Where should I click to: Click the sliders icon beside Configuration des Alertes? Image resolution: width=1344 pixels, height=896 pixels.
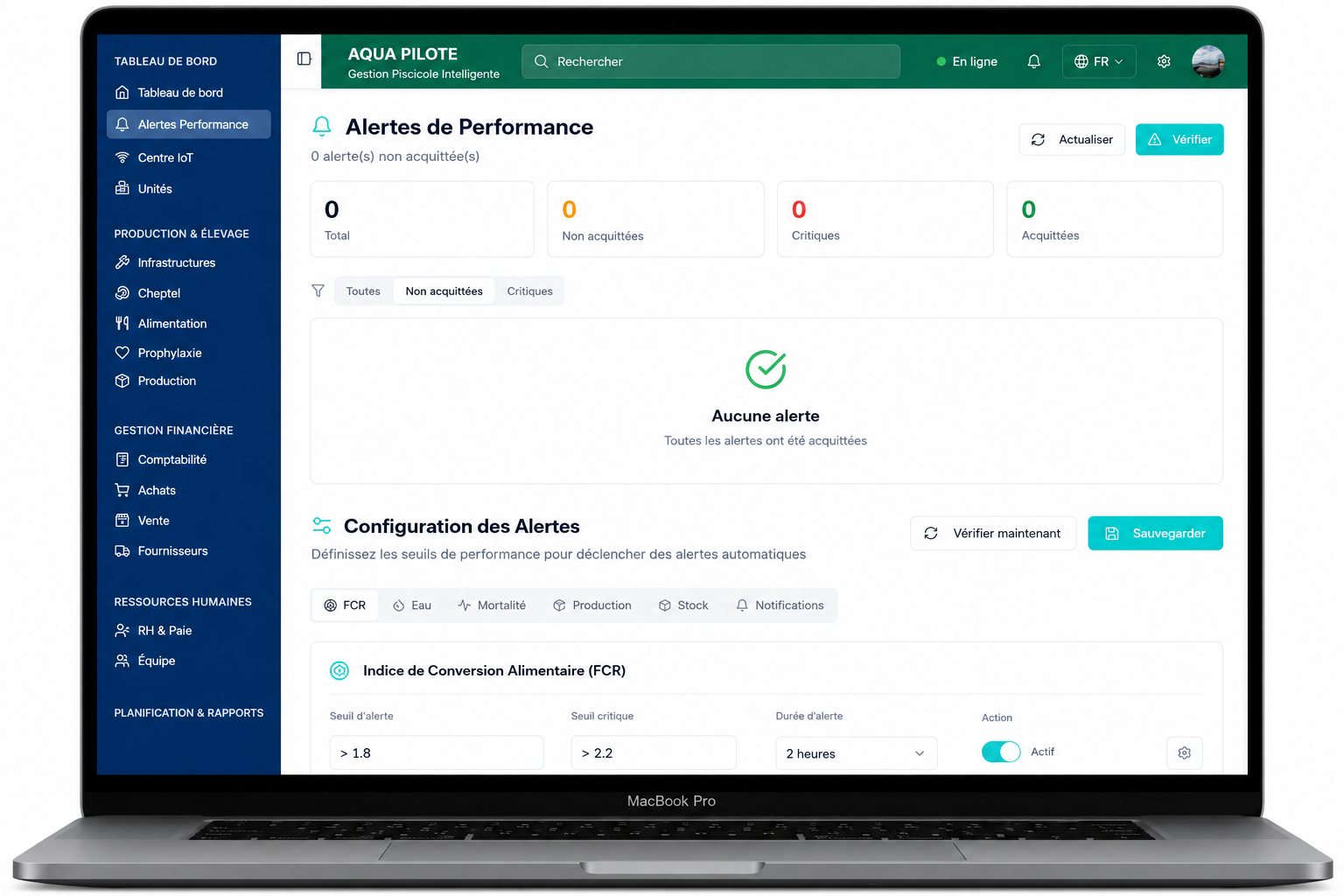click(x=322, y=526)
